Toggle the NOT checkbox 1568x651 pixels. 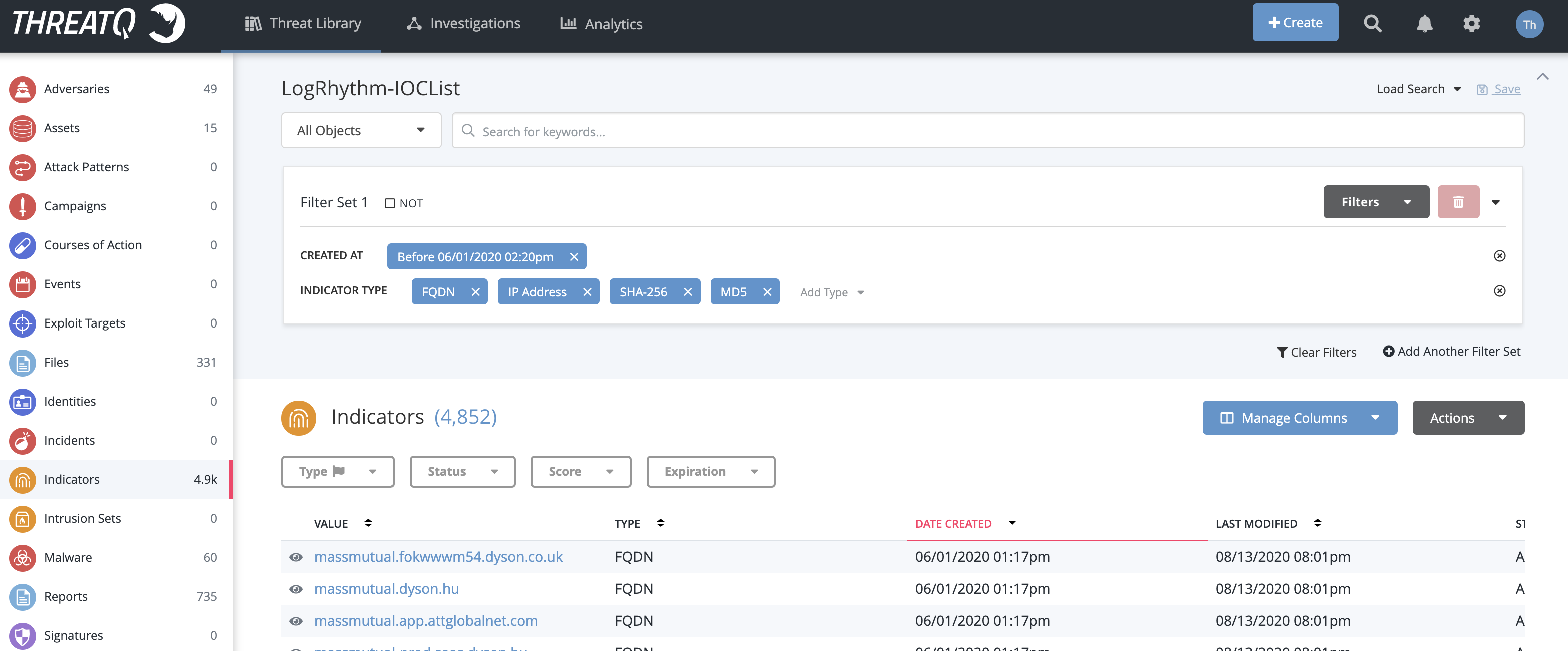tap(389, 203)
